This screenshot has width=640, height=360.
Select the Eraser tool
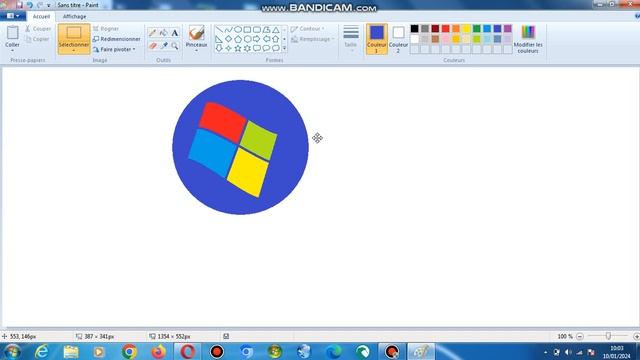(x=153, y=46)
